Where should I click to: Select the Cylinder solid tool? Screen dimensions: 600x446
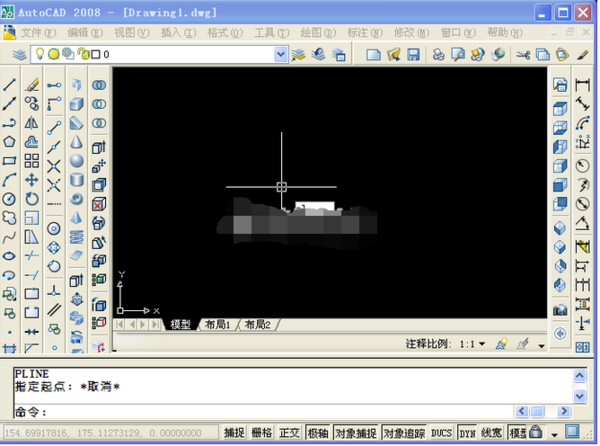[77, 180]
